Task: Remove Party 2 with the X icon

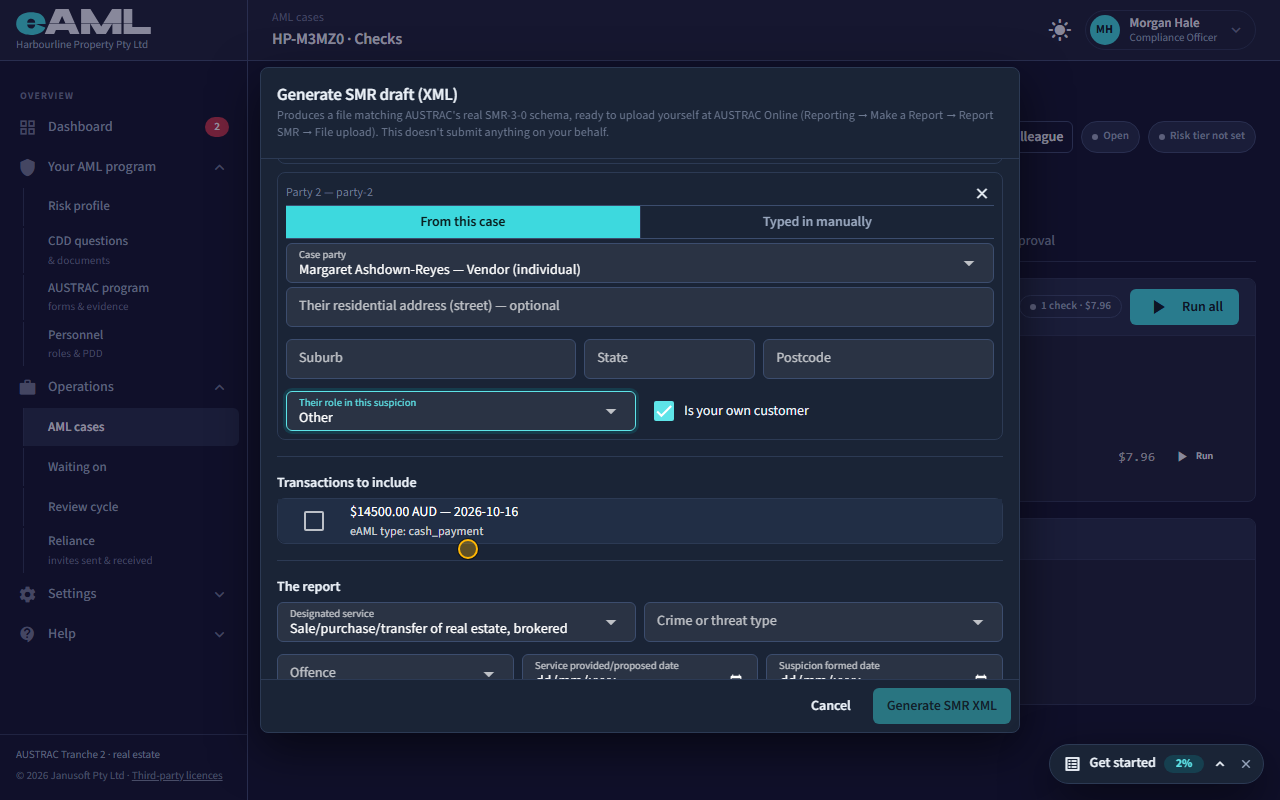Action: coord(982,193)
